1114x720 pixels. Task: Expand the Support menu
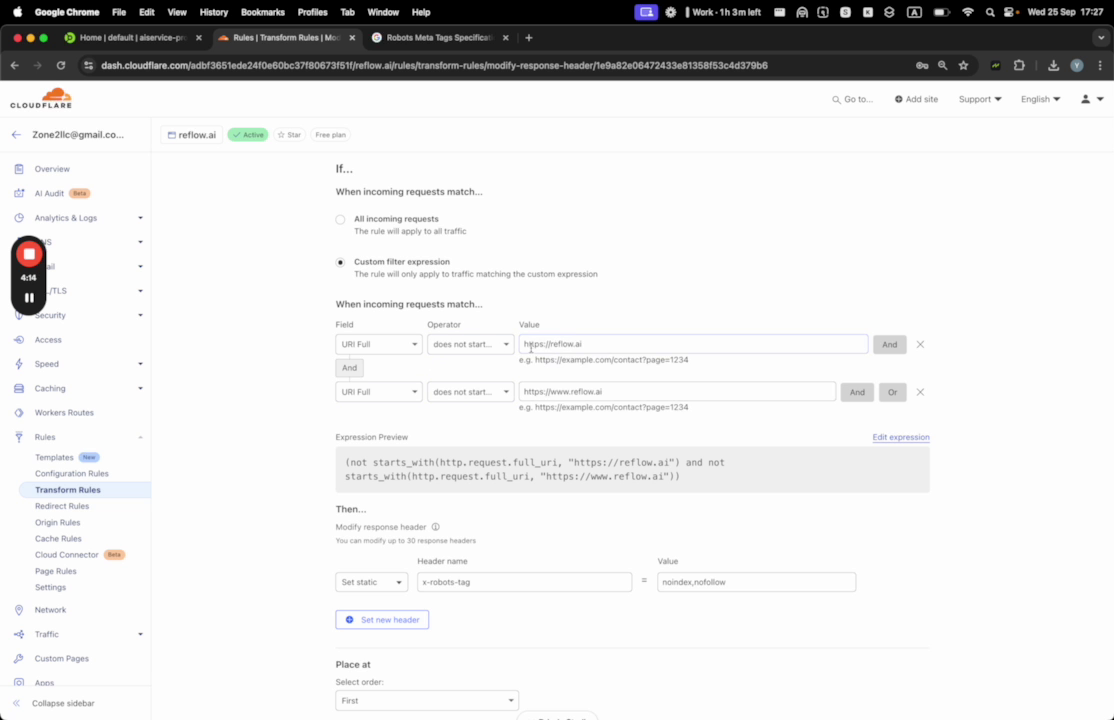[980, 99]
